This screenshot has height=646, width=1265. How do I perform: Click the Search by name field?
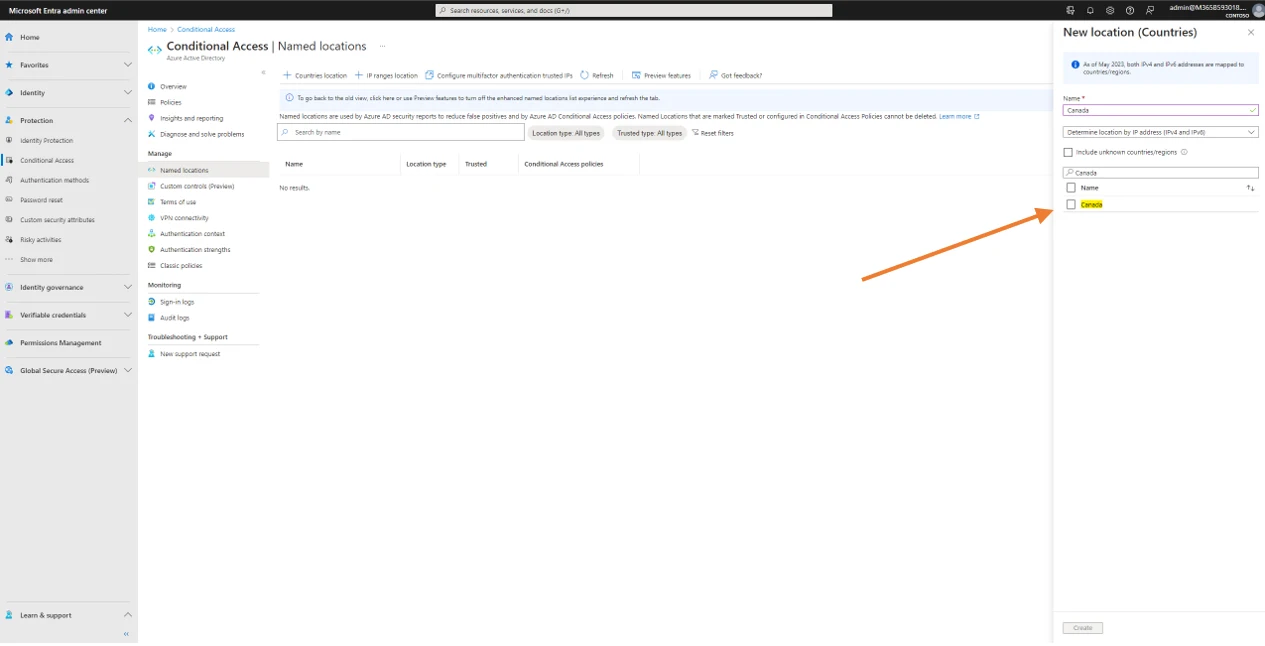402,132
